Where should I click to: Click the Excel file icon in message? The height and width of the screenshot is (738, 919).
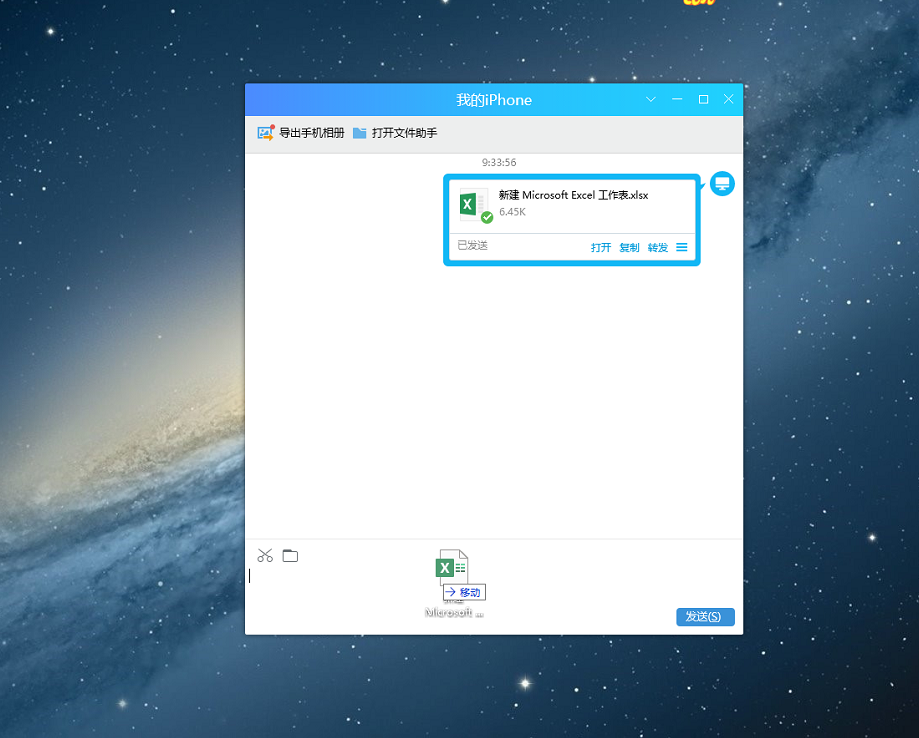pyautogui.click(x=474, y=205)
